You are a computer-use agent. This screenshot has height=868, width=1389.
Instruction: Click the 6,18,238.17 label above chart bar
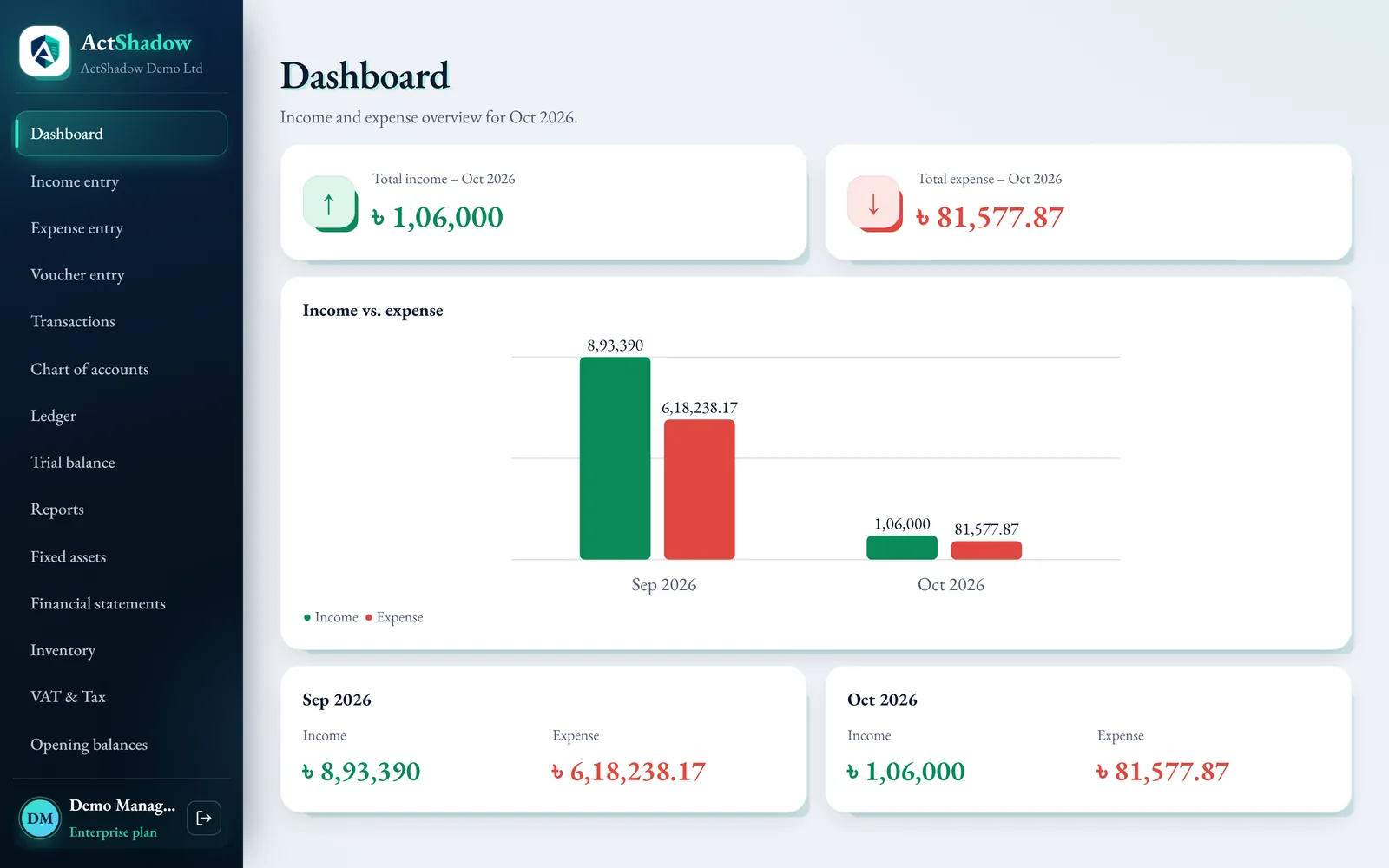(x=700, y=408)
